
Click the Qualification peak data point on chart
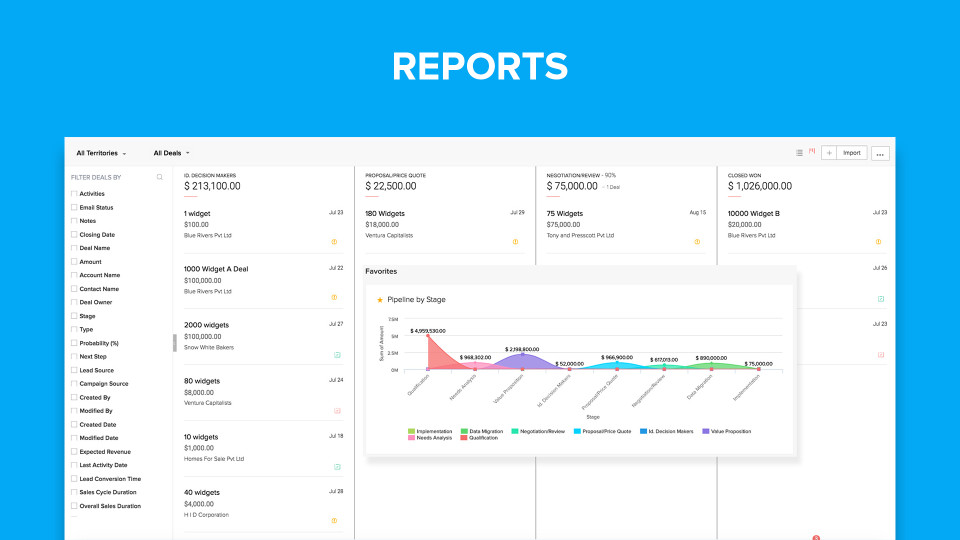428,335
